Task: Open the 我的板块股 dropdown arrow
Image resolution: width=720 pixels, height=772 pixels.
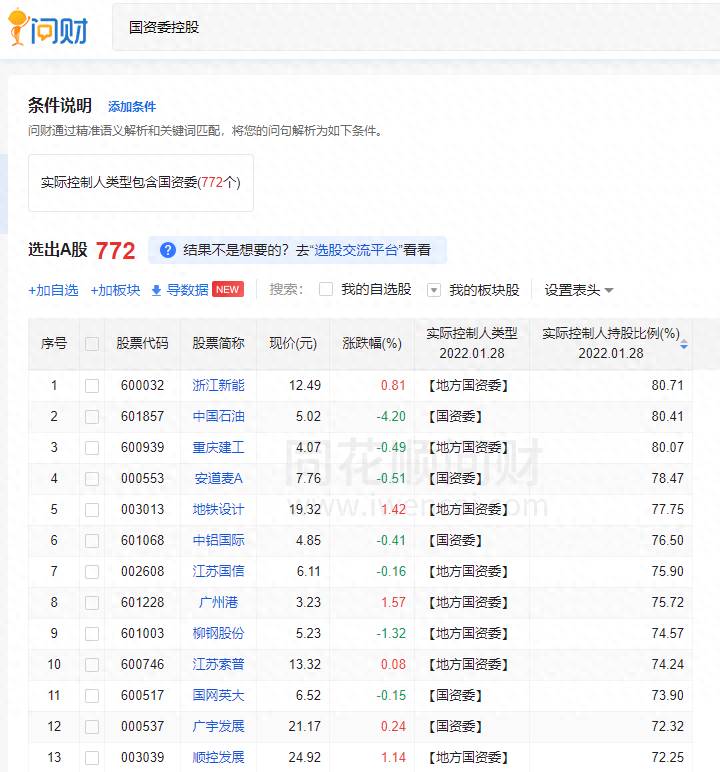Action: pos(433,290)
